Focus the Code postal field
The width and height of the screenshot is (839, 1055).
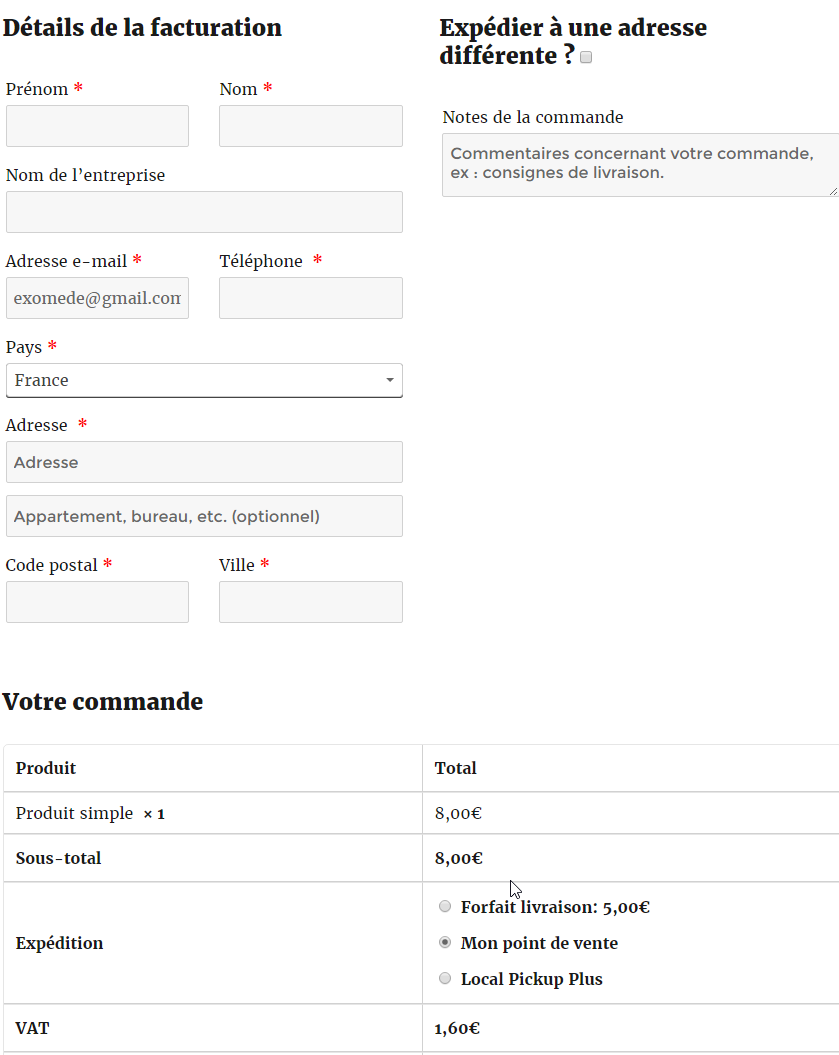click(x=97, y=602)
